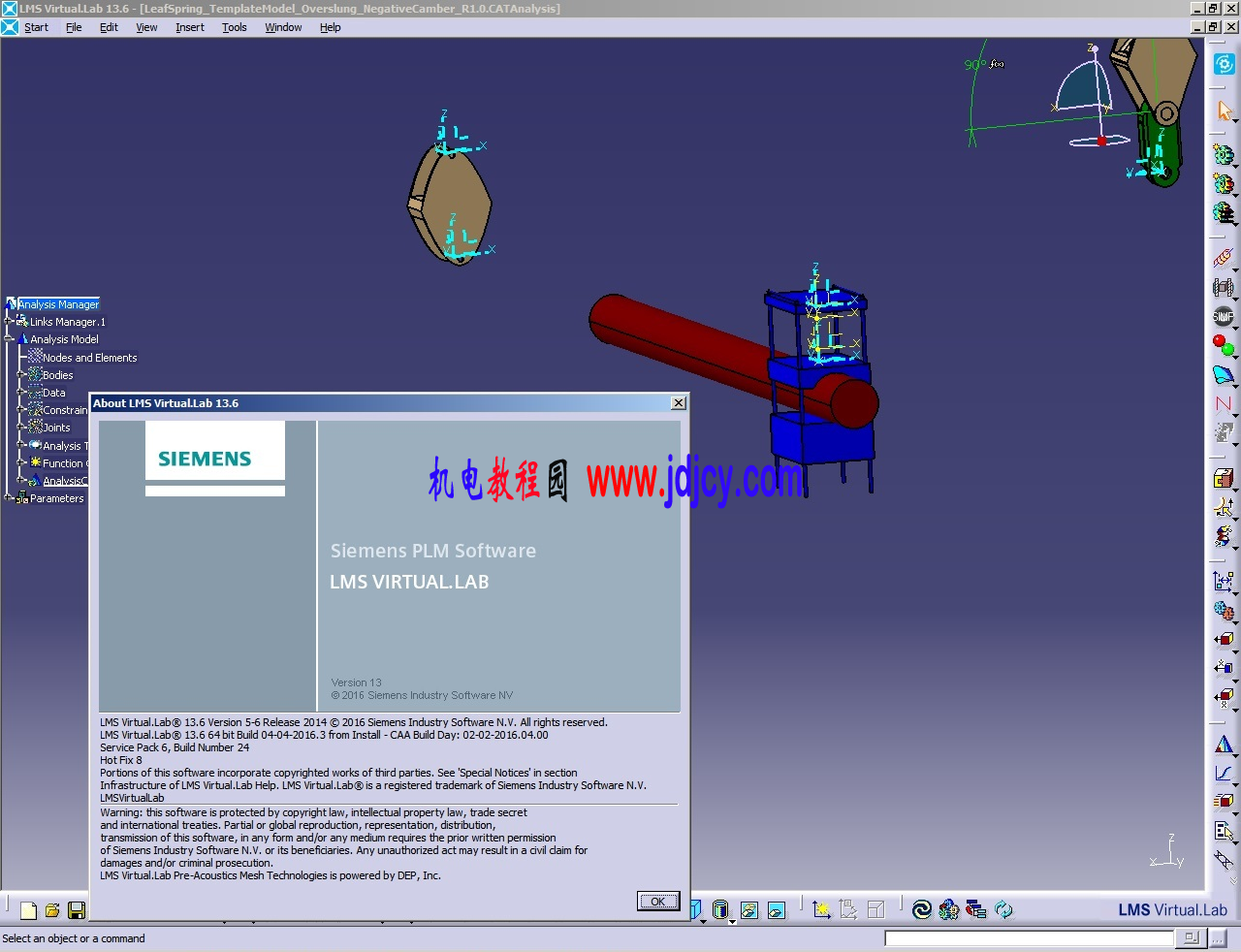Expand the Parameters tree node

coord(9,498)
